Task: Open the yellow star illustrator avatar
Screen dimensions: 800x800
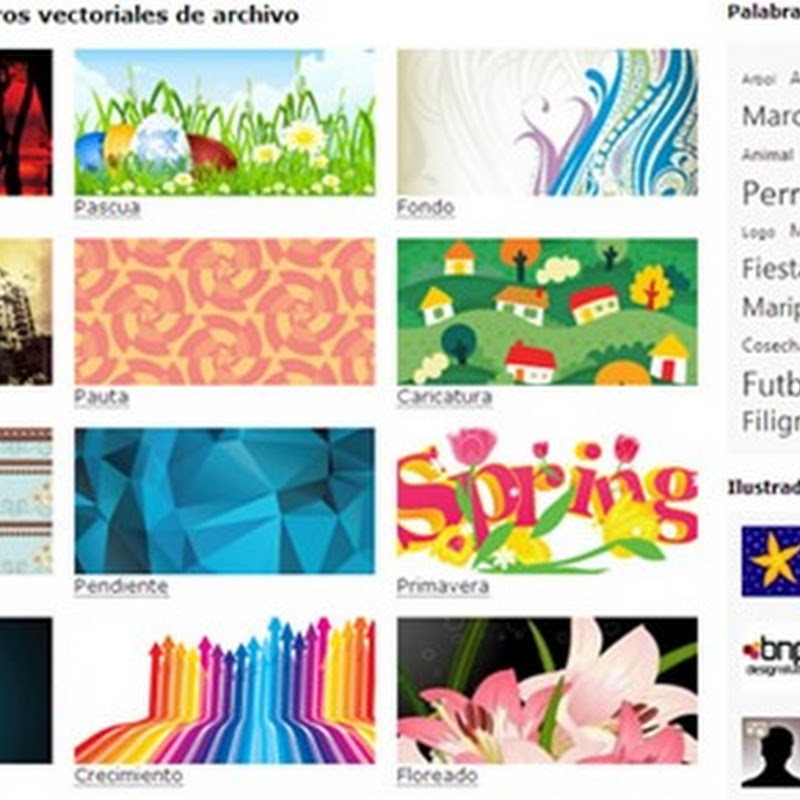Action: 770,561
